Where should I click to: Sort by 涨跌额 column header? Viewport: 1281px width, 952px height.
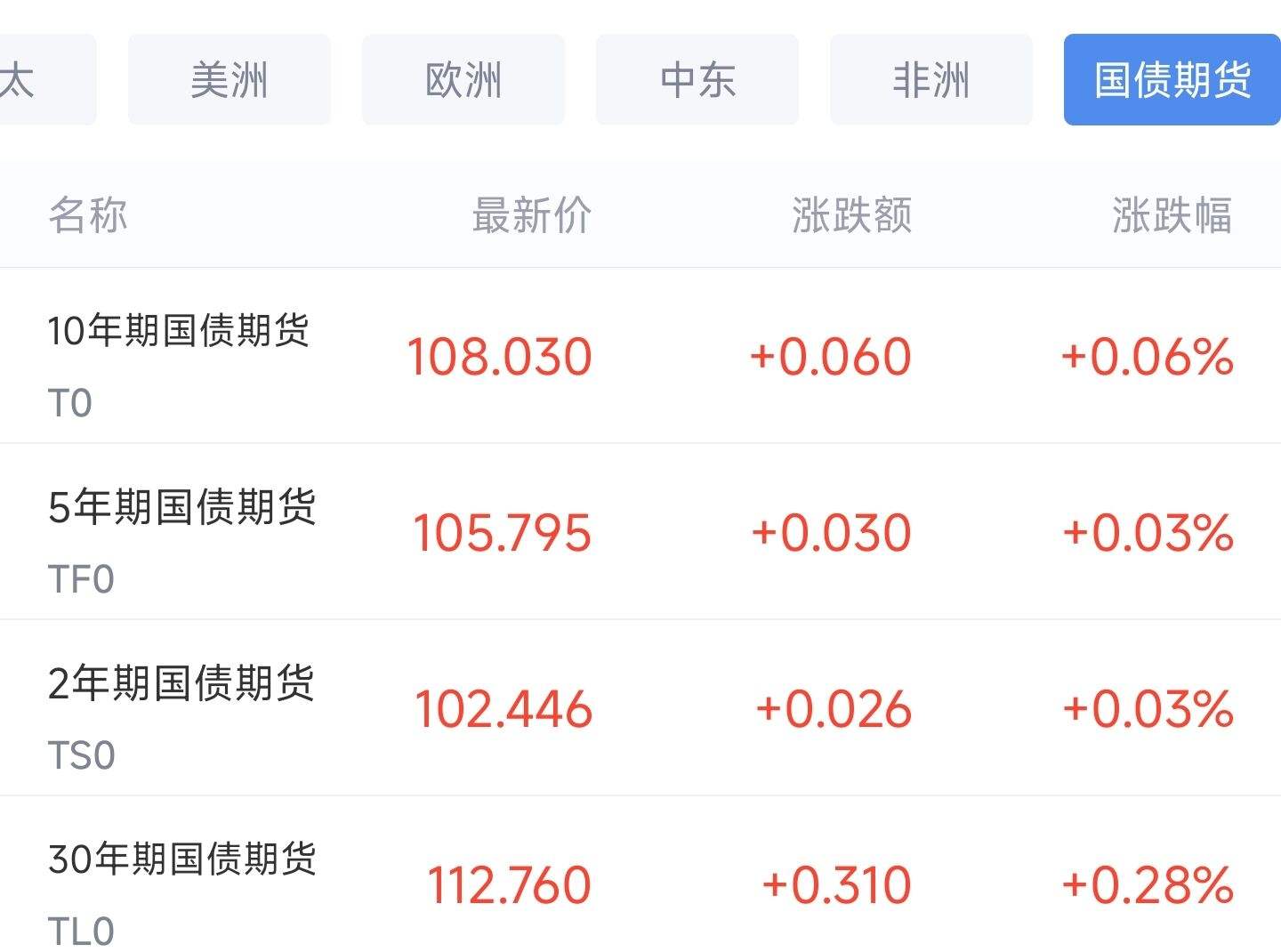pos(851,215)
